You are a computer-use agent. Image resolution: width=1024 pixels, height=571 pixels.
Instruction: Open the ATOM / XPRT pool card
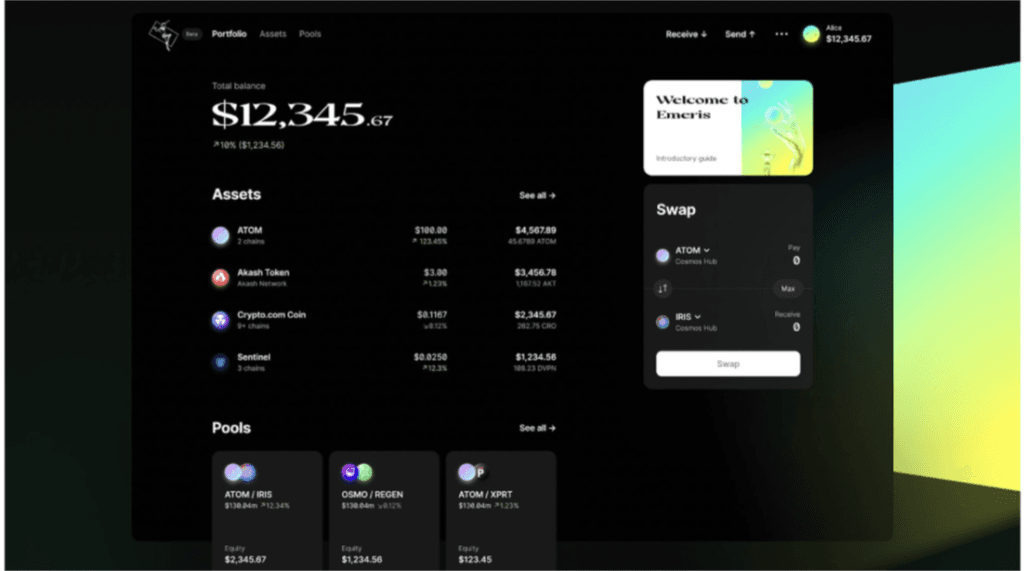pos(501,510)
